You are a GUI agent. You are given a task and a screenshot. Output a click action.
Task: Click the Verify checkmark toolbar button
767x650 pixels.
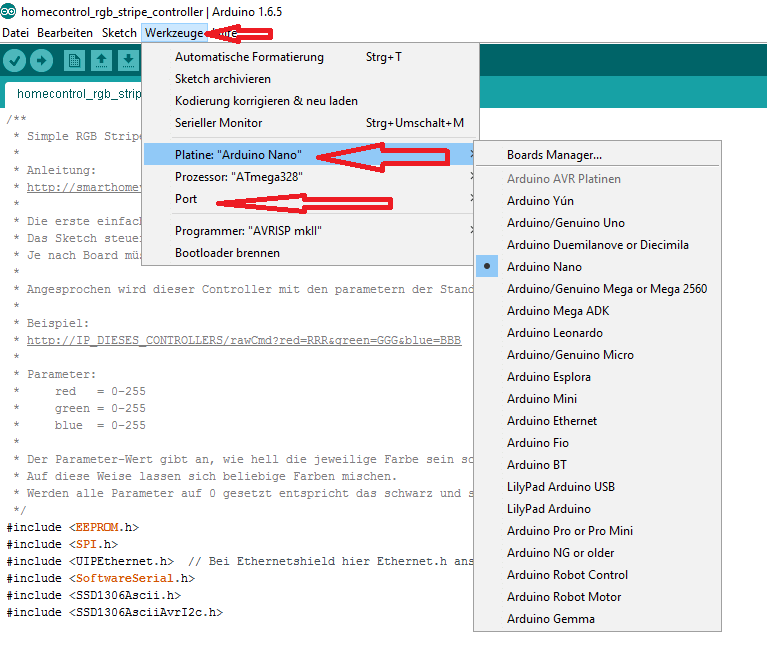(15, 61)
